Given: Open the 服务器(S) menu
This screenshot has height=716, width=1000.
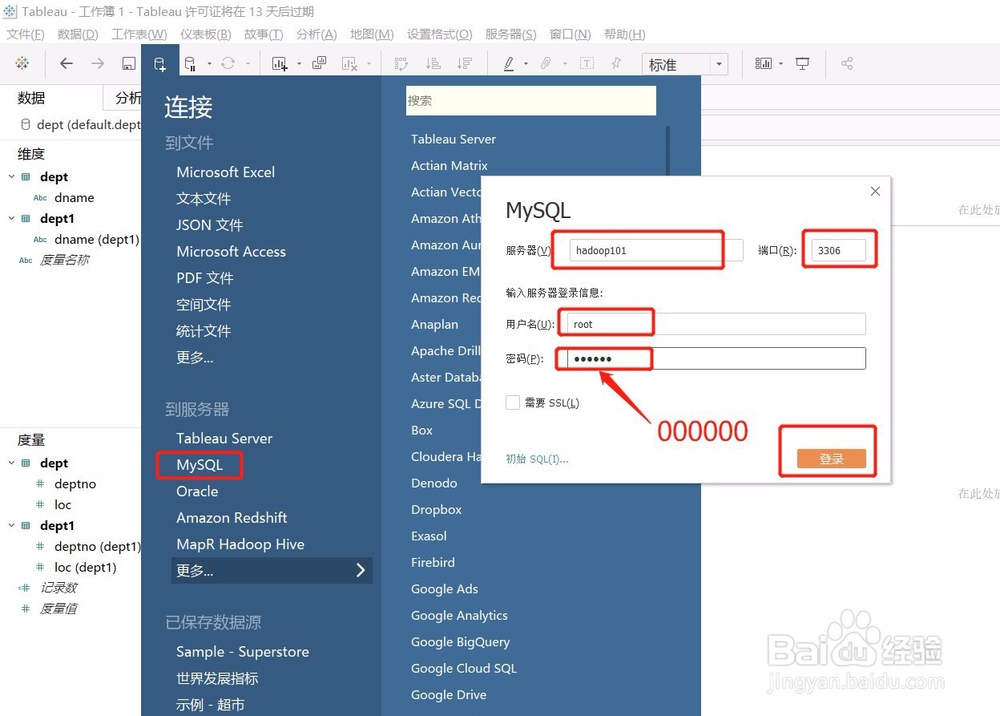Looking at the screenshot, I should pyautogui.click(x=510, y=34).
